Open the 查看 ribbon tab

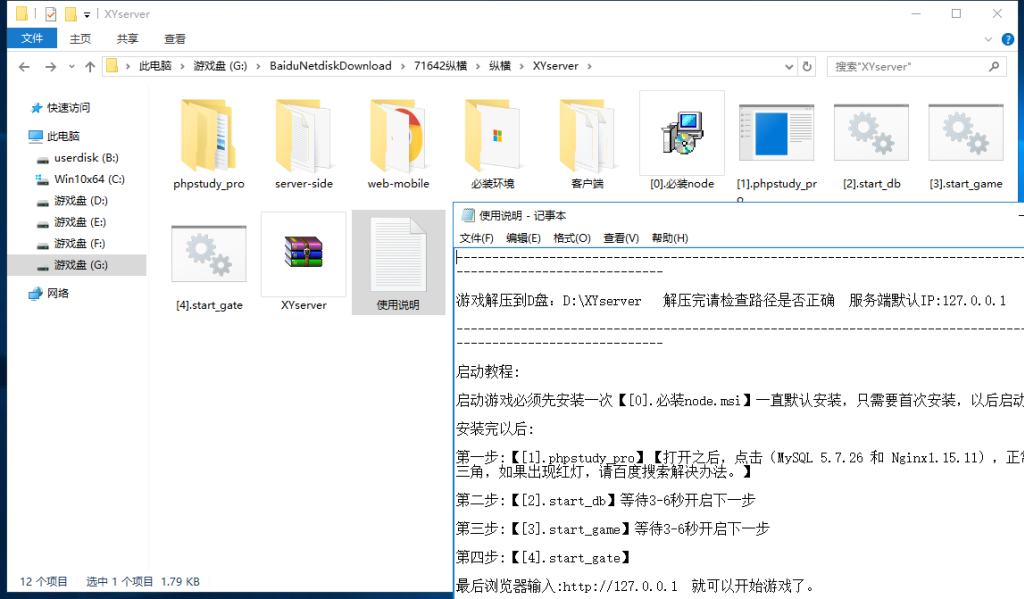pos(174,39)
